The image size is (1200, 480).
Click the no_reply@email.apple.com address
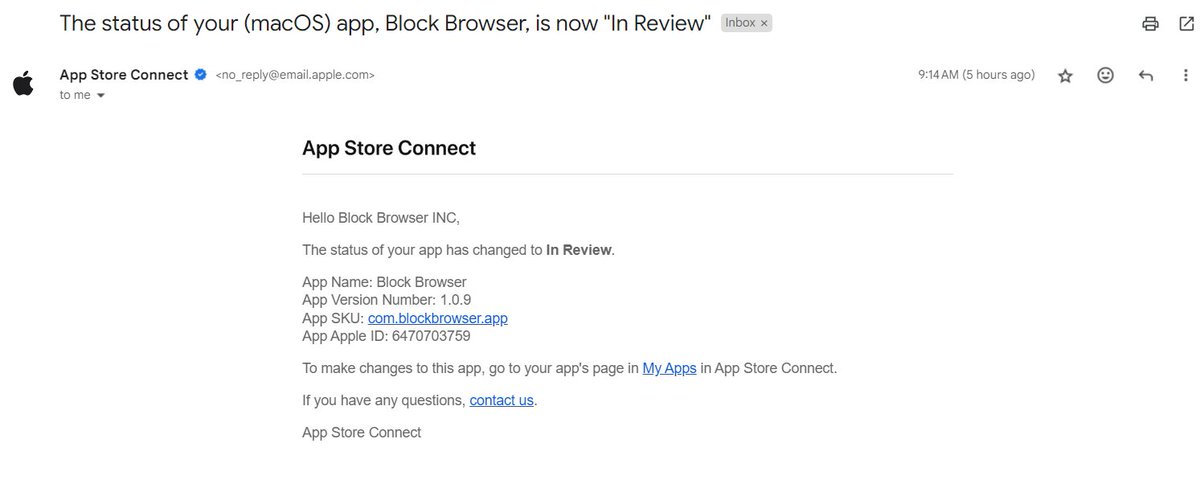pos(295,75)
